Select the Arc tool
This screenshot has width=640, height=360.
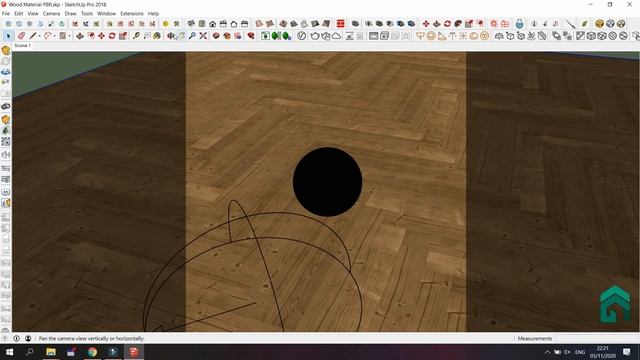click(47, 36)
